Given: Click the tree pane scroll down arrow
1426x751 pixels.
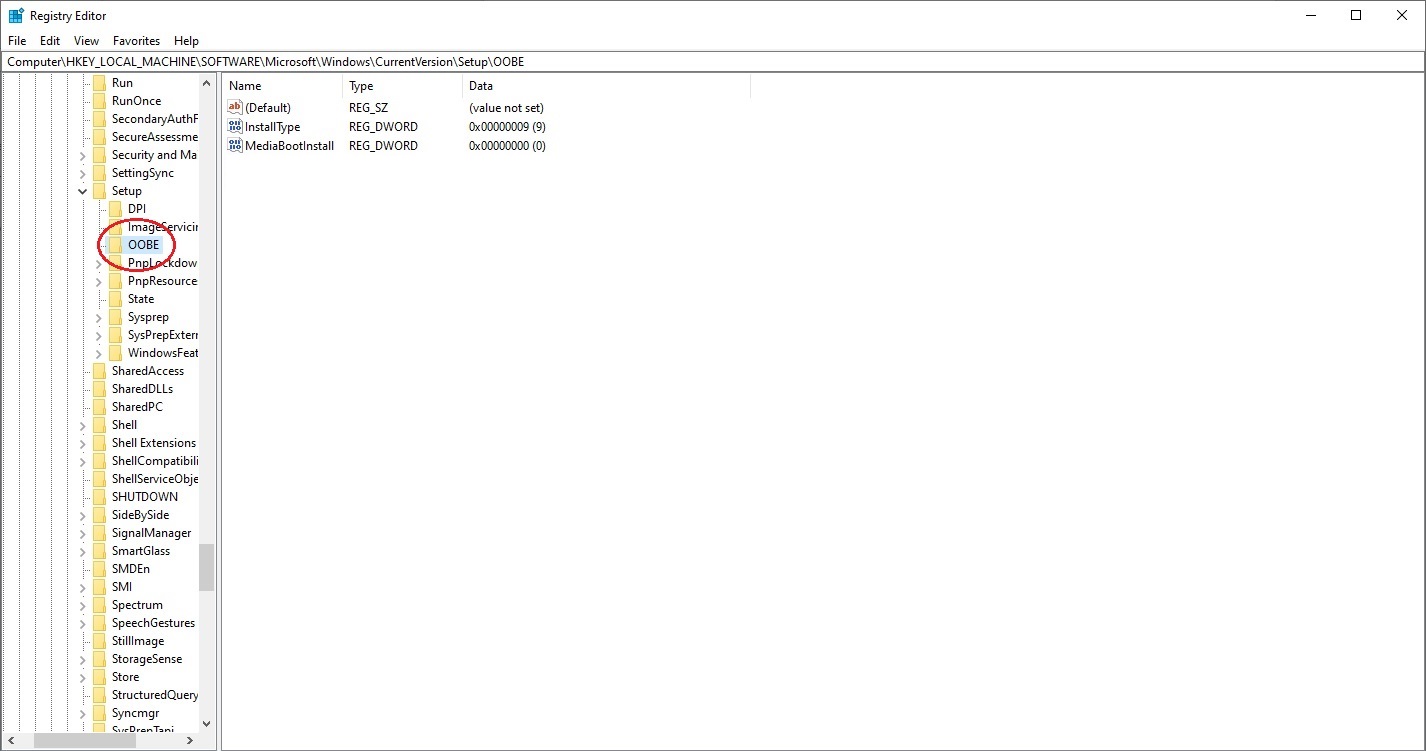Looking at the screenshot, I should (207, 723).
